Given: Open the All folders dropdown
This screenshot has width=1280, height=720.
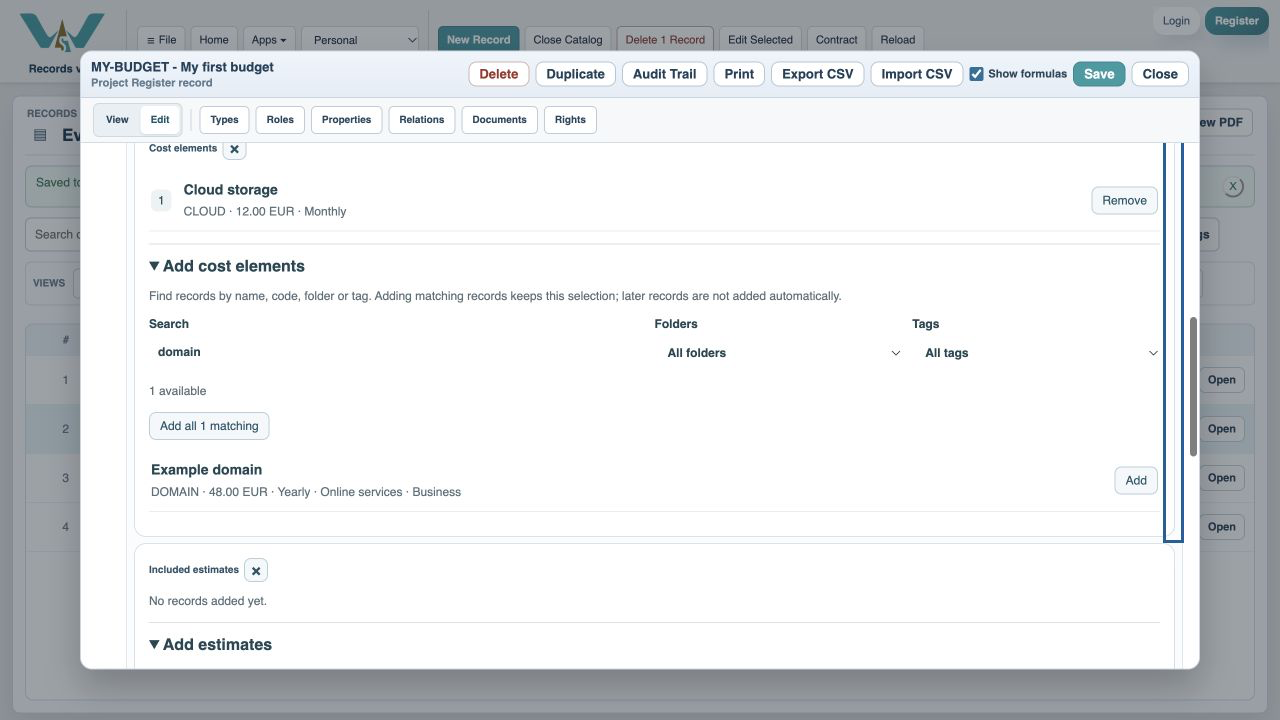Looking at the screenshot, I should click(782, 353).
